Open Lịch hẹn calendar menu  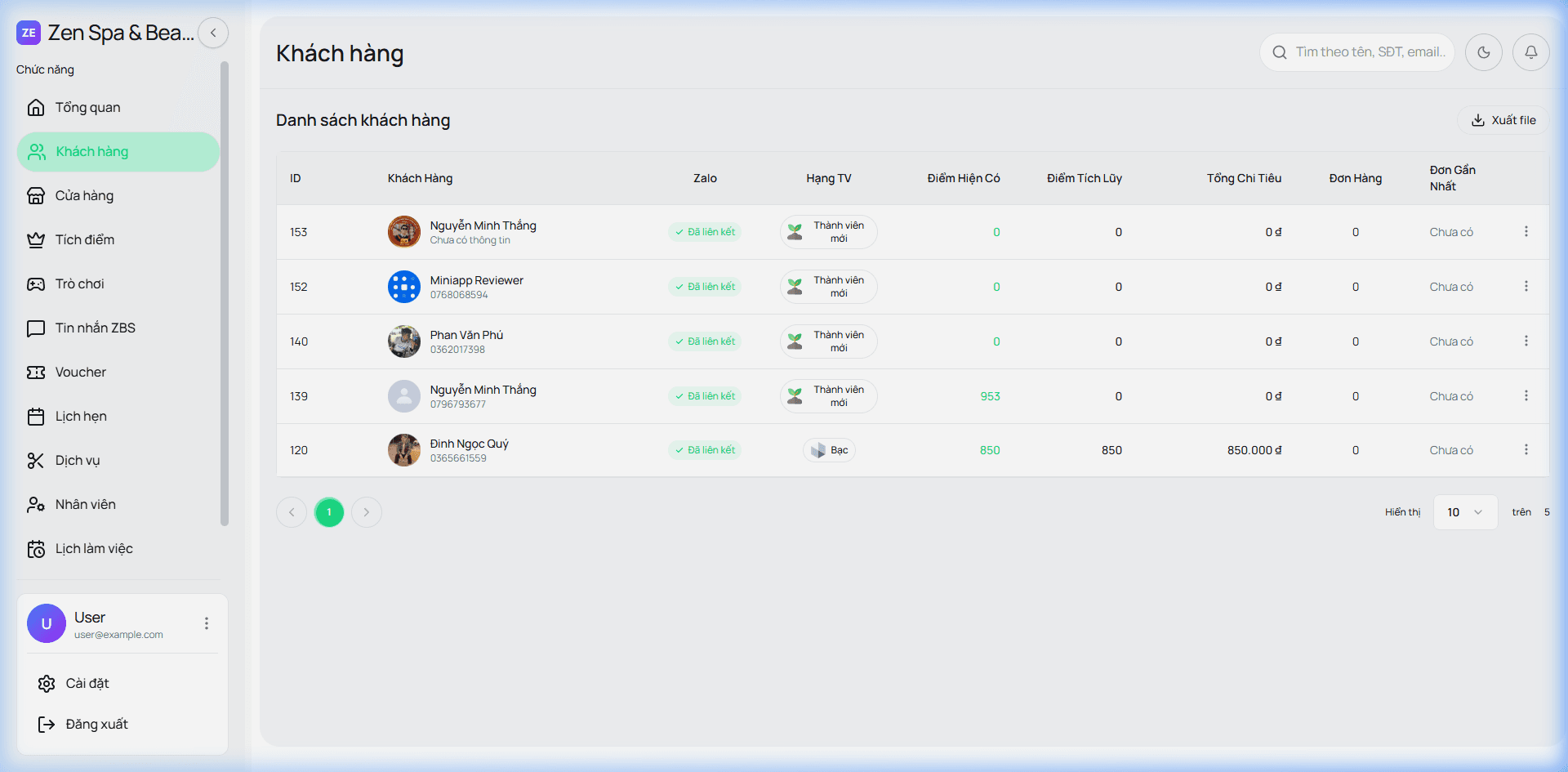[x=81, y=417]
